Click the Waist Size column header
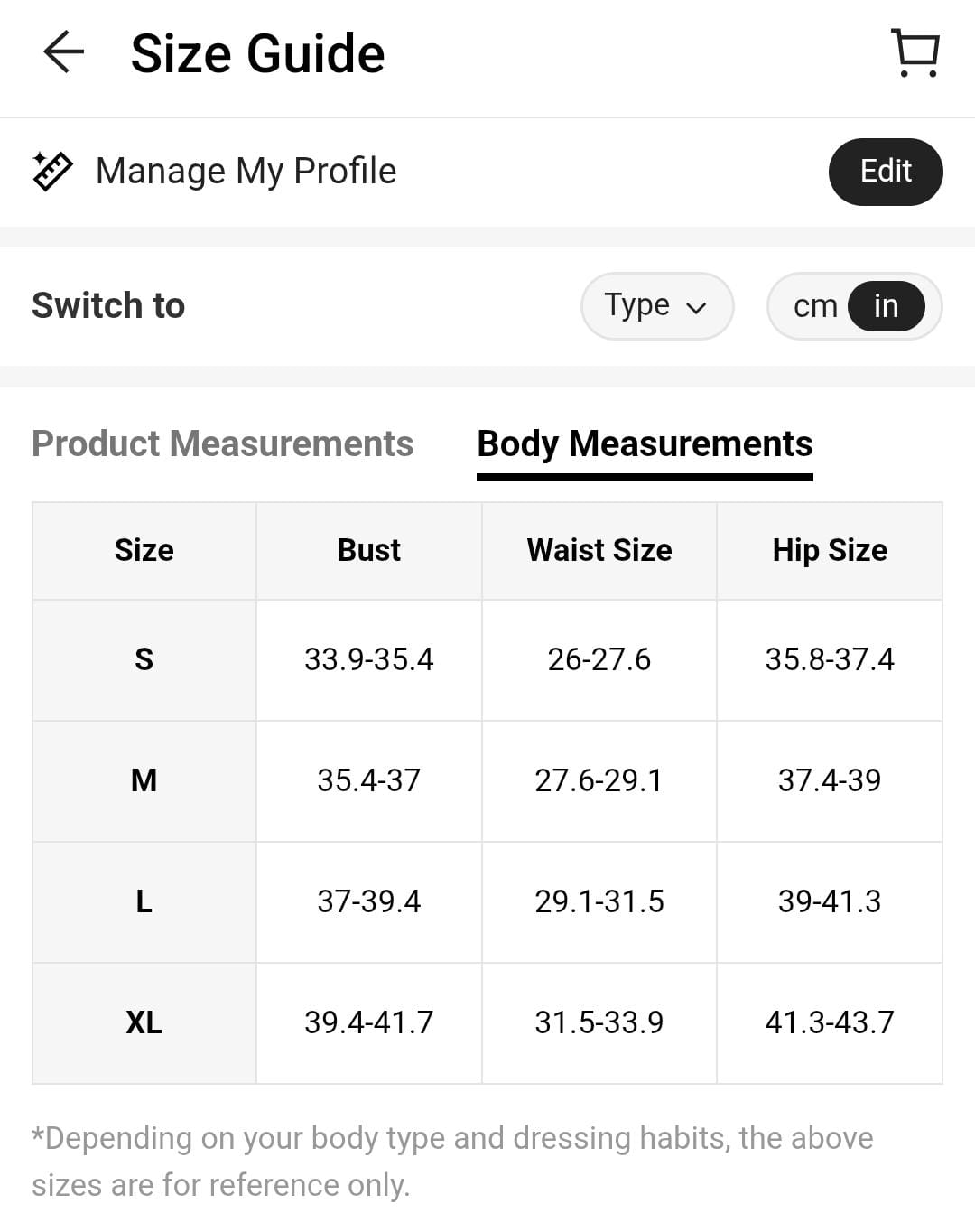 [599, 550]
